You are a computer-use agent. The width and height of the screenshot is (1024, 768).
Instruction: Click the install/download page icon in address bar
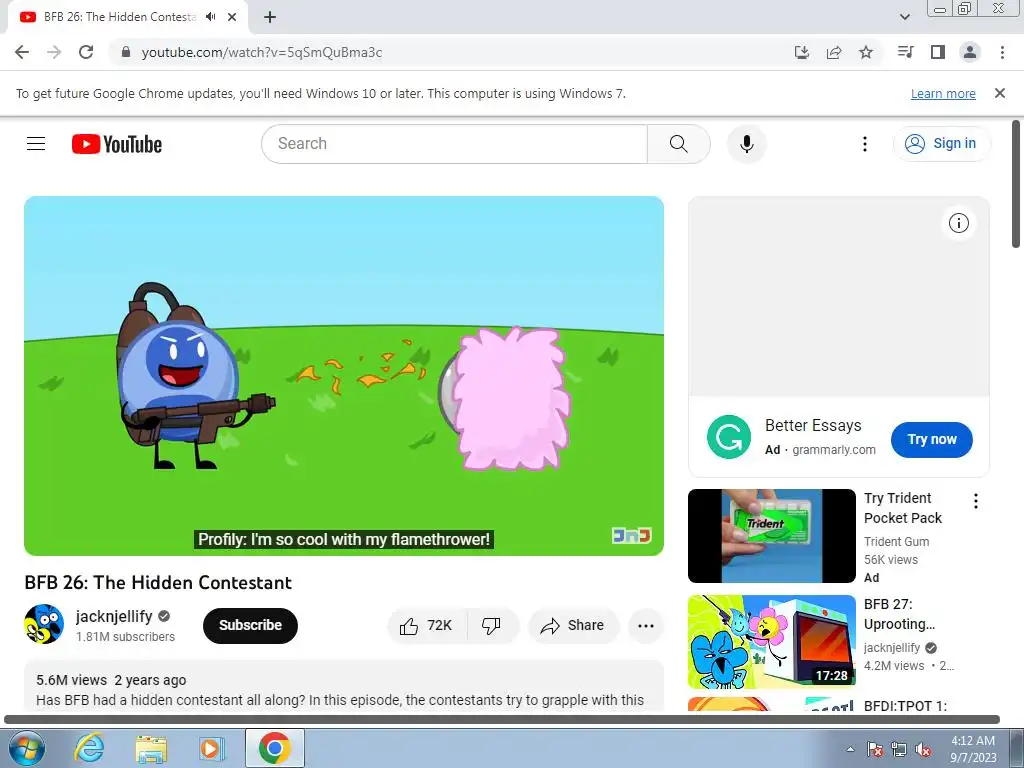click(802, 52)
